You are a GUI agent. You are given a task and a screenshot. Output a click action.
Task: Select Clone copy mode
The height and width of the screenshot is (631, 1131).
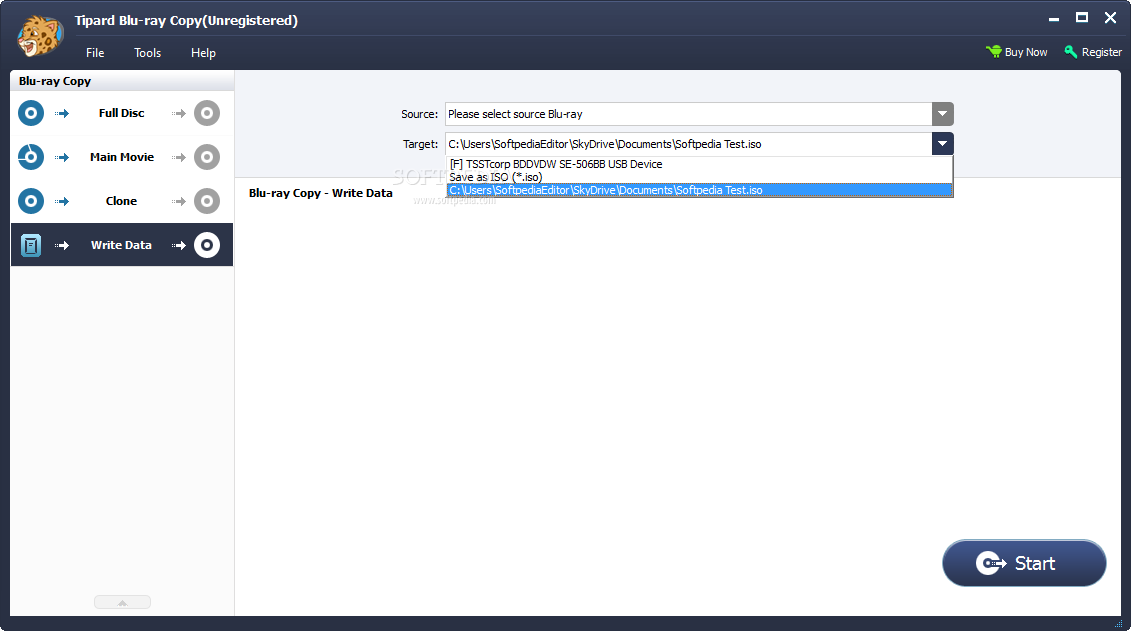(122, 201)
